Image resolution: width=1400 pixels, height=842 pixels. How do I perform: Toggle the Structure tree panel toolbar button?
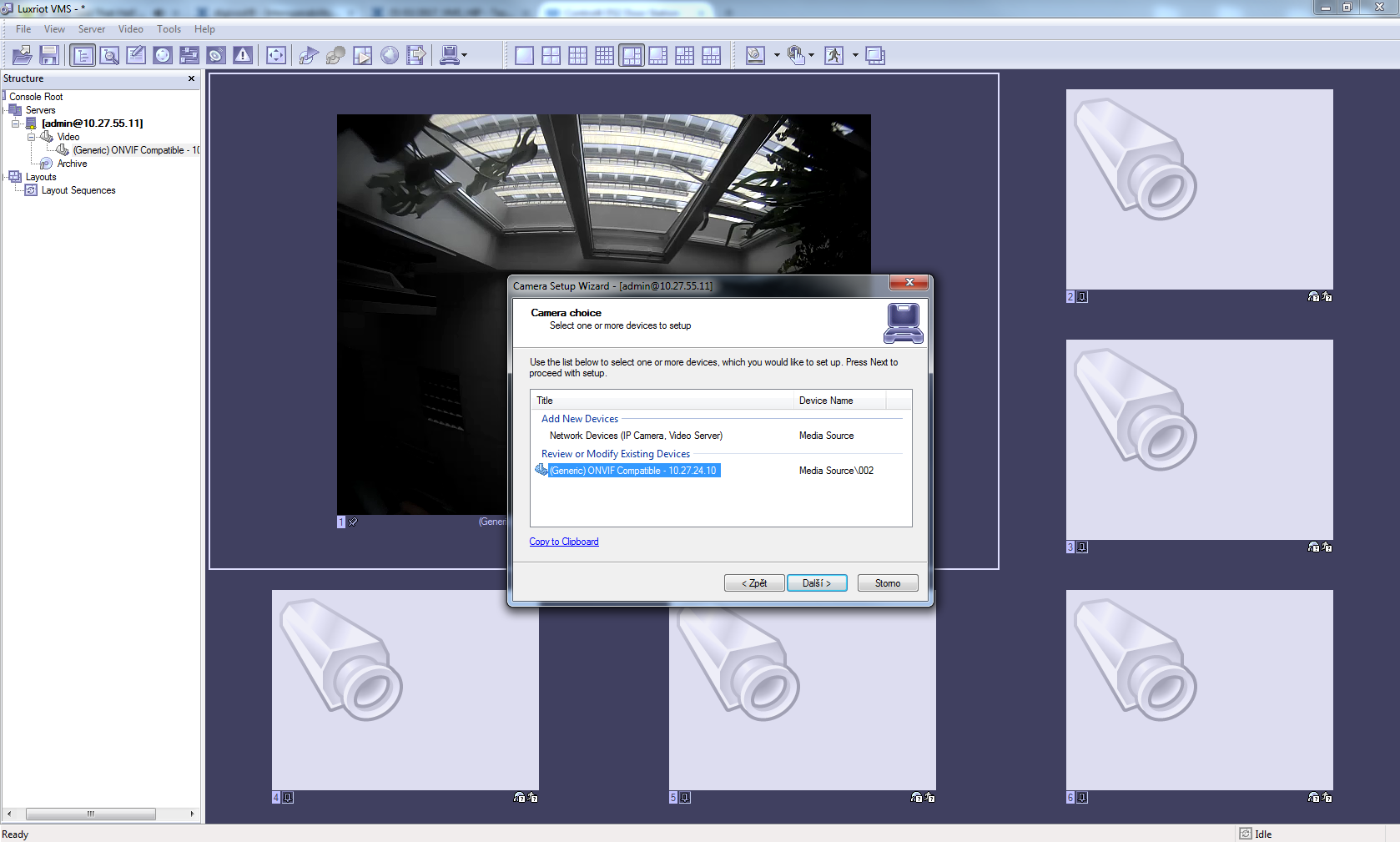[x=83, y=56]
